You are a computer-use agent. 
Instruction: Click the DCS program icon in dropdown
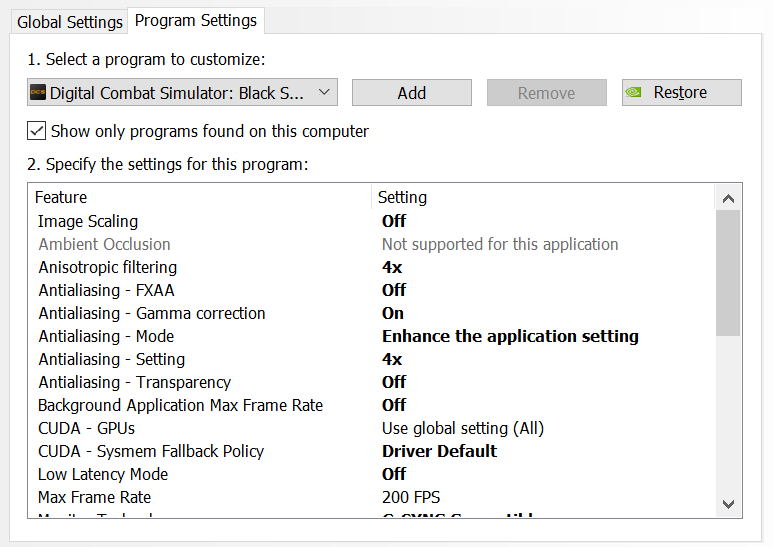pyautogui.click(x=37, y=93)
